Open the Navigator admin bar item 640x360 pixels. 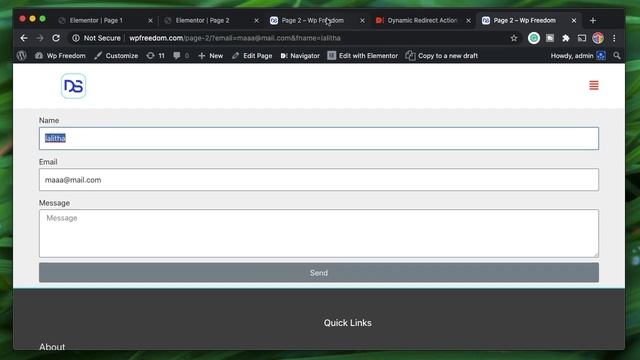(300, 56)
